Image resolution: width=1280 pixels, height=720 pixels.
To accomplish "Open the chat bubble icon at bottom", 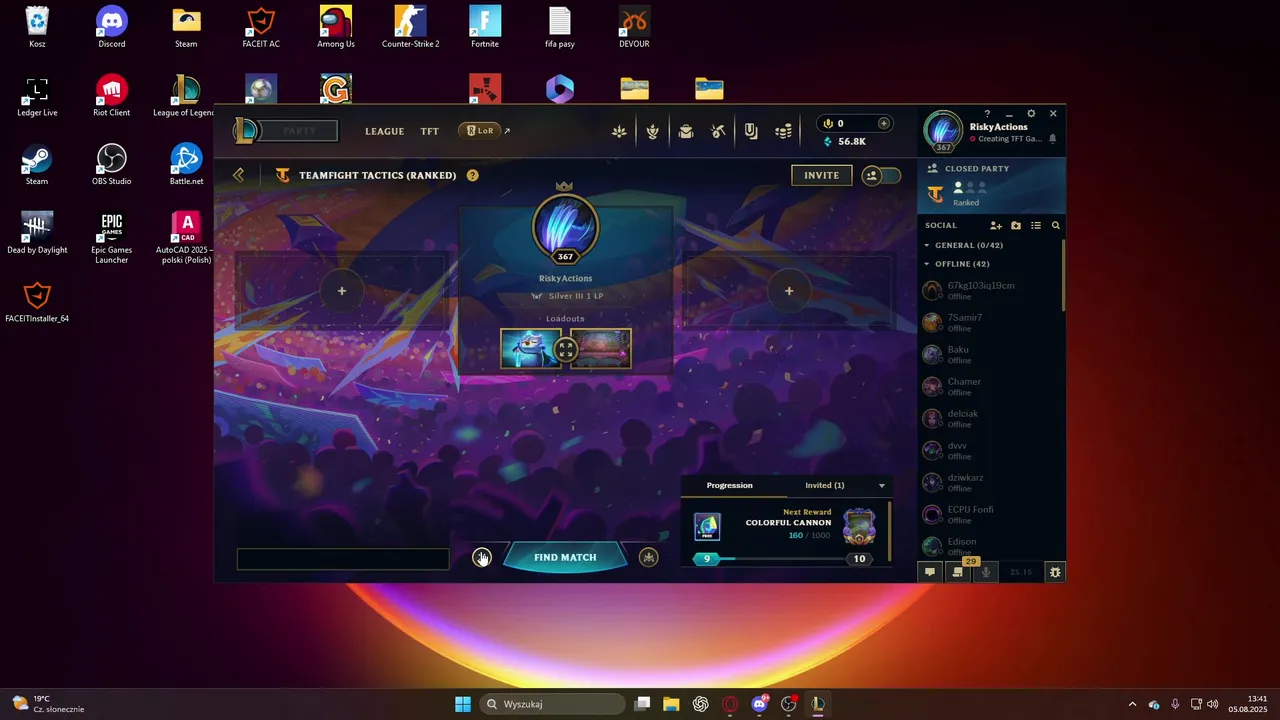I will (930, 572).
